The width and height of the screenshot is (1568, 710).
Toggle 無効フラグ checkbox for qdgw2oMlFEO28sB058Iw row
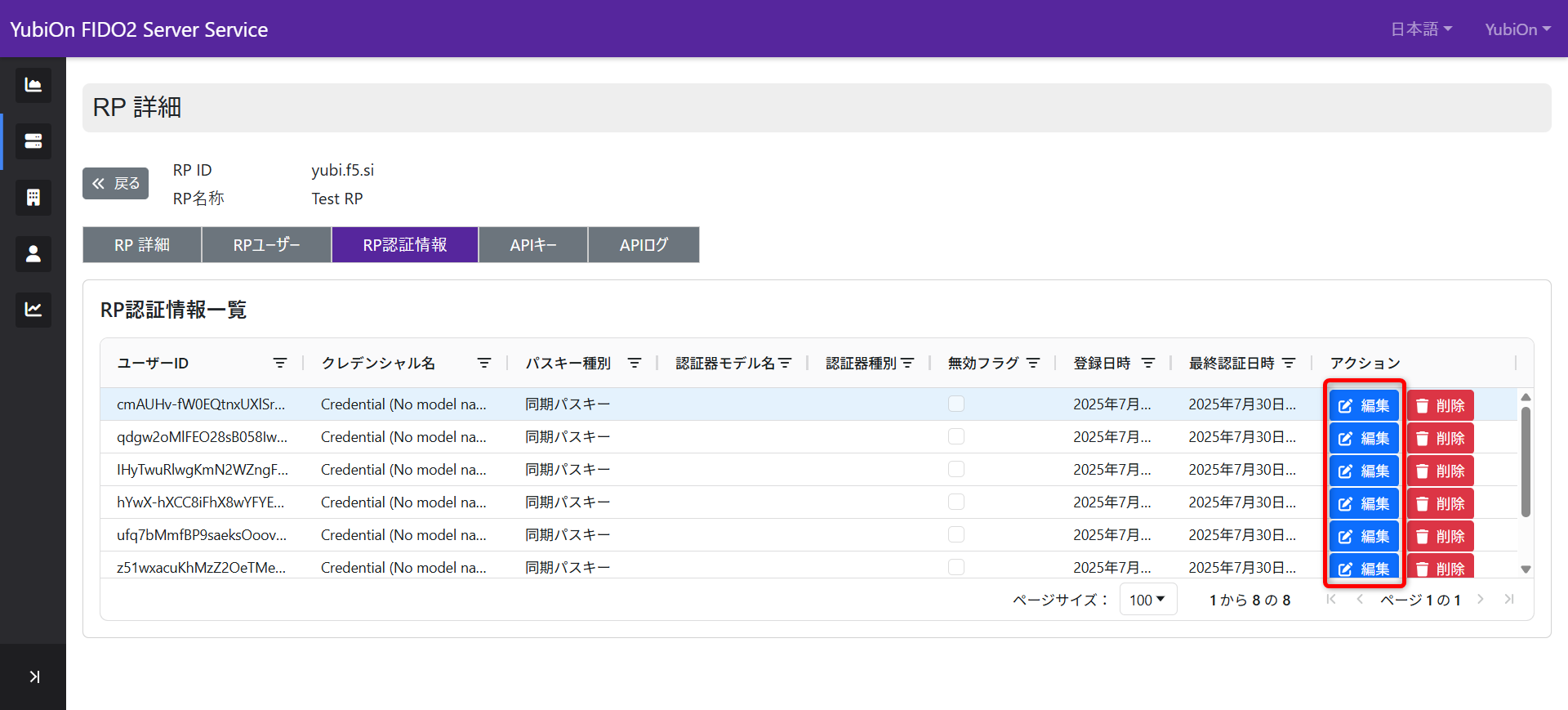[x=956, y=436]
